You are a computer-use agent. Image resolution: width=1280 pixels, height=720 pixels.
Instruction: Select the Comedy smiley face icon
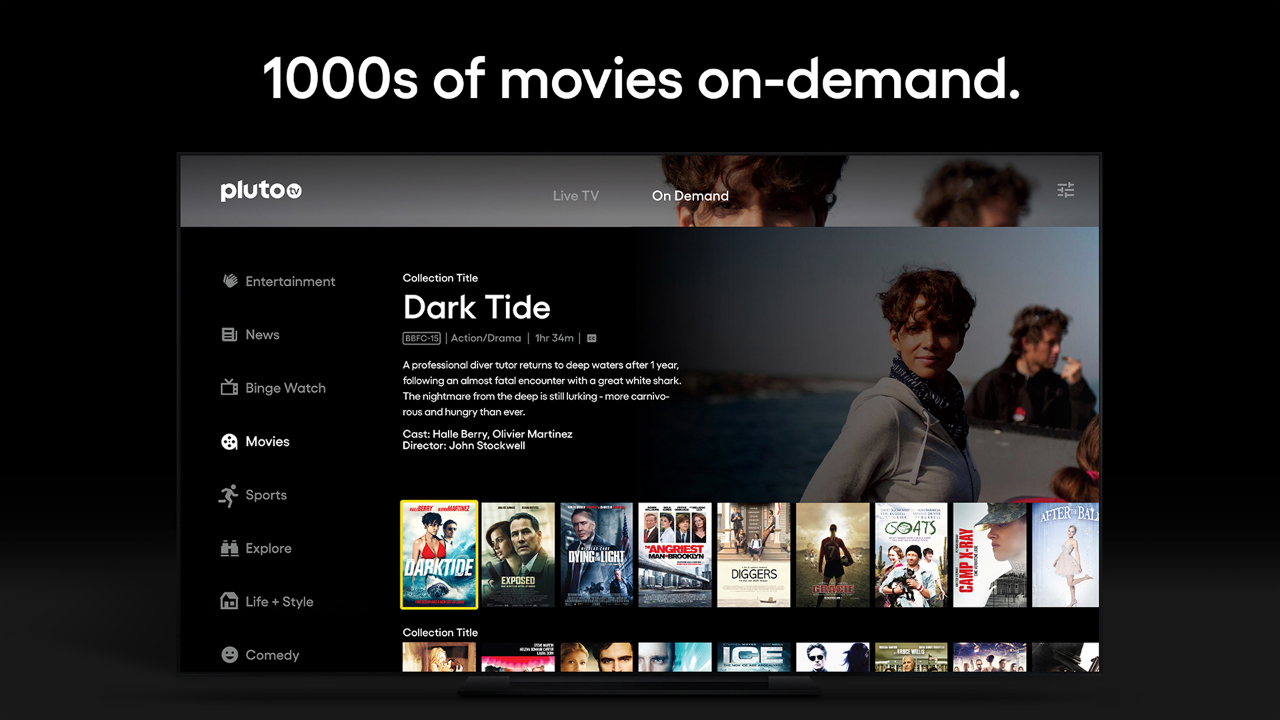point(229,655)
